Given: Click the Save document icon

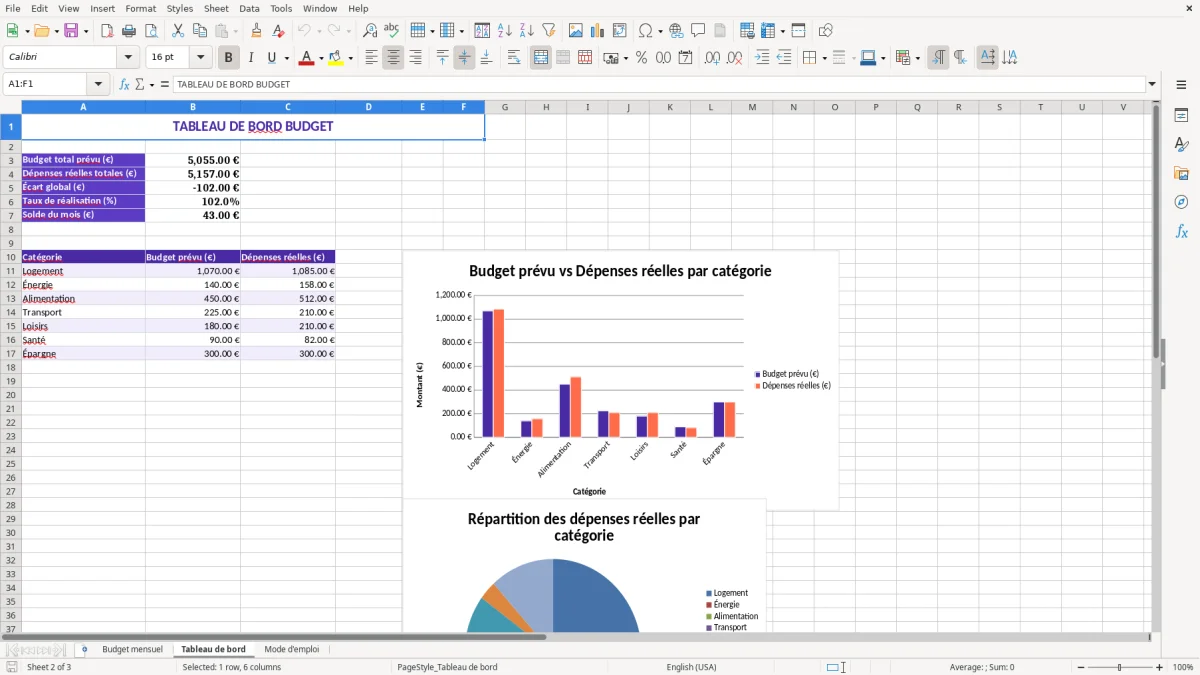Looking at the screenshot, I should click(x=71, y=31).
